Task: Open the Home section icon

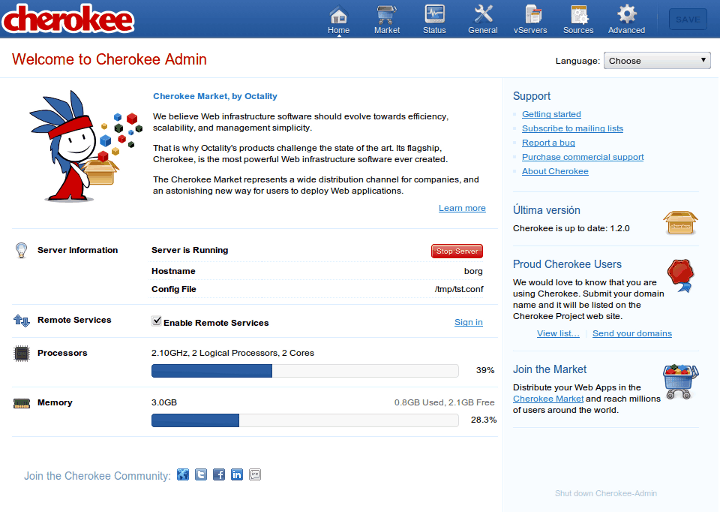Action: (338, 15)
